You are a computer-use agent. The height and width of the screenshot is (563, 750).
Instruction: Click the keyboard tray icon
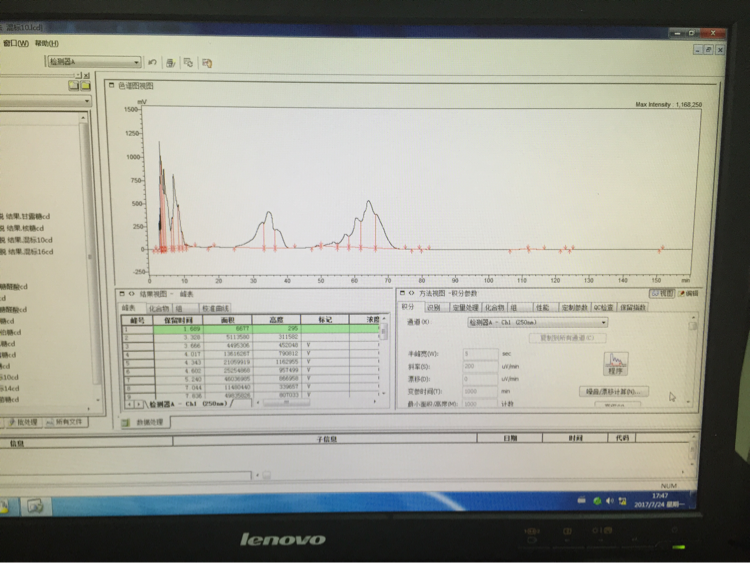pyautogui.click(x=582, y=500)
